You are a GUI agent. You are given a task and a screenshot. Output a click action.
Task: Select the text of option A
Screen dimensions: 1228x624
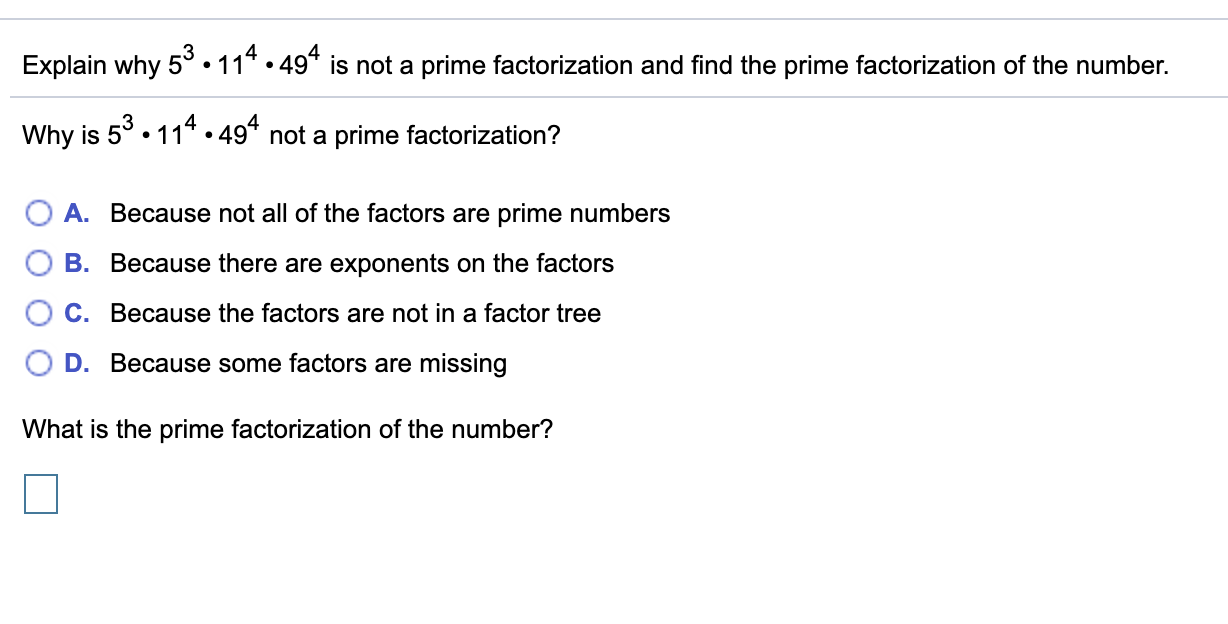[390, 213]
